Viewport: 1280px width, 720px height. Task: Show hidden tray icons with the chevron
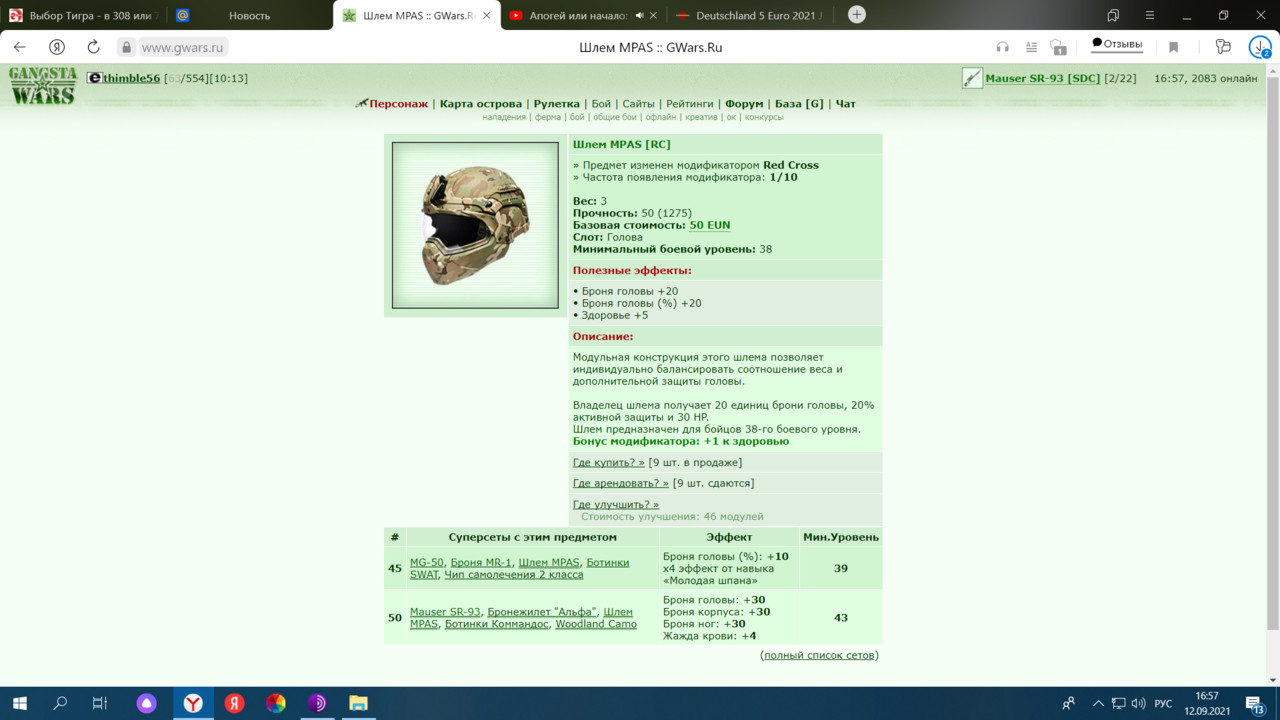pyautogui.click(x=1098, y=704)
